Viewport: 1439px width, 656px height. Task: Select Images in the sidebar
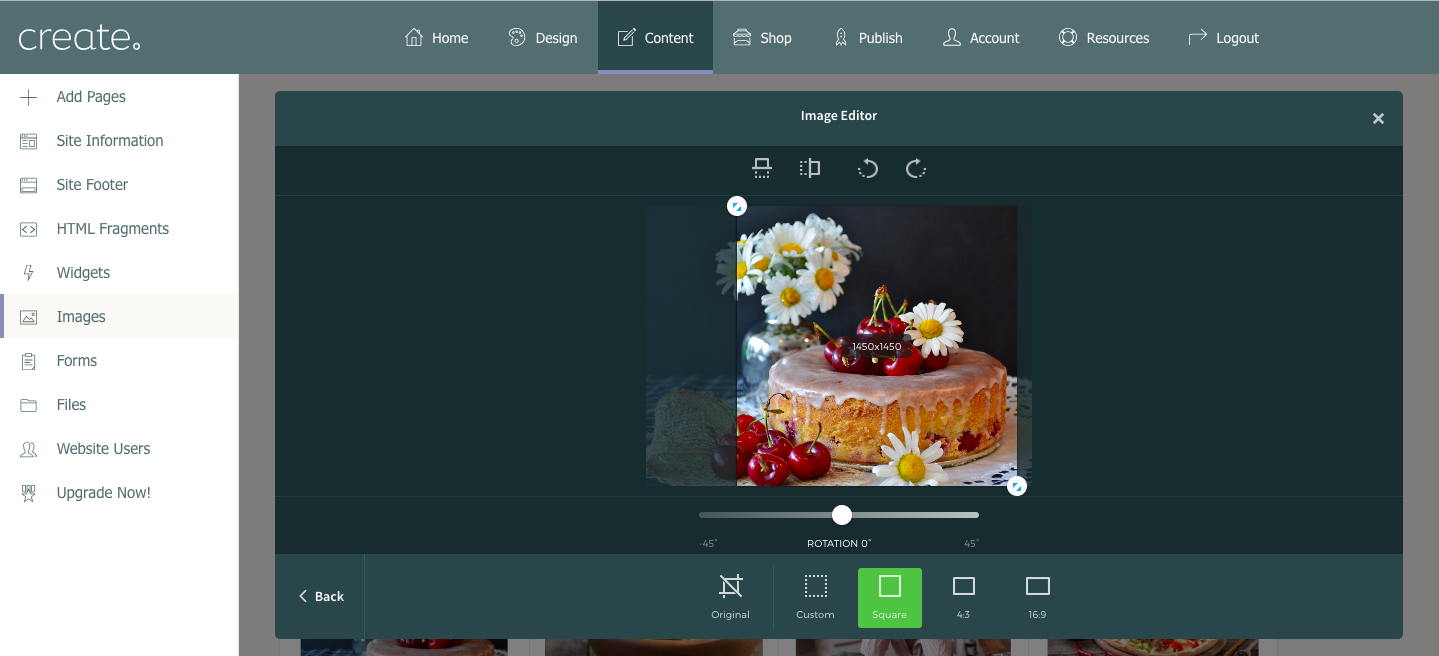point(119,317)
